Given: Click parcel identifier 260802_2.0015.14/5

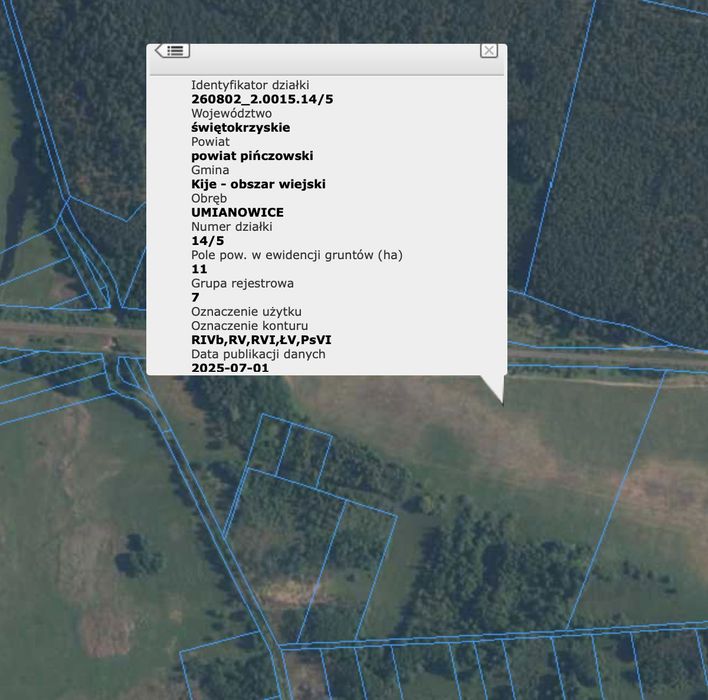Looking at the screenshot, I should 262,99.
